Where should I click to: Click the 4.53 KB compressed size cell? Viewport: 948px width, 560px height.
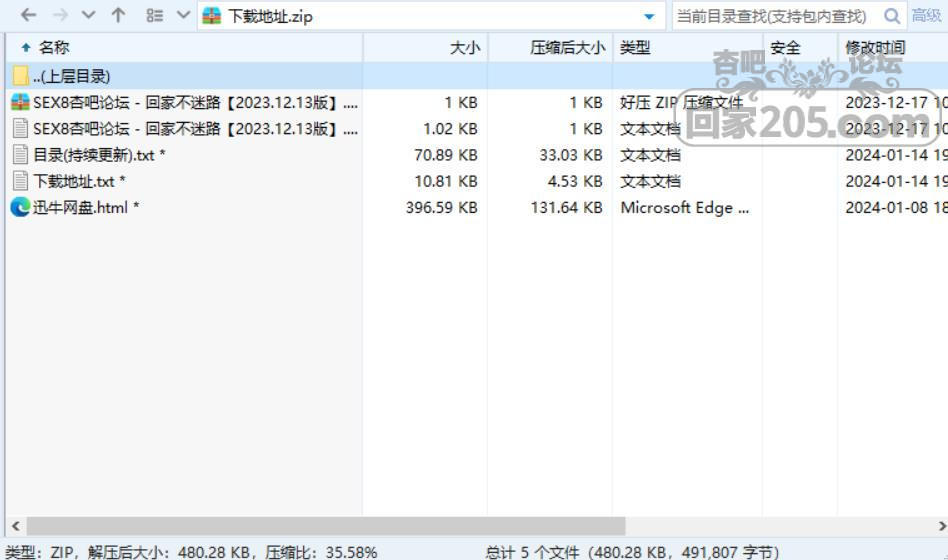point(575,181)
